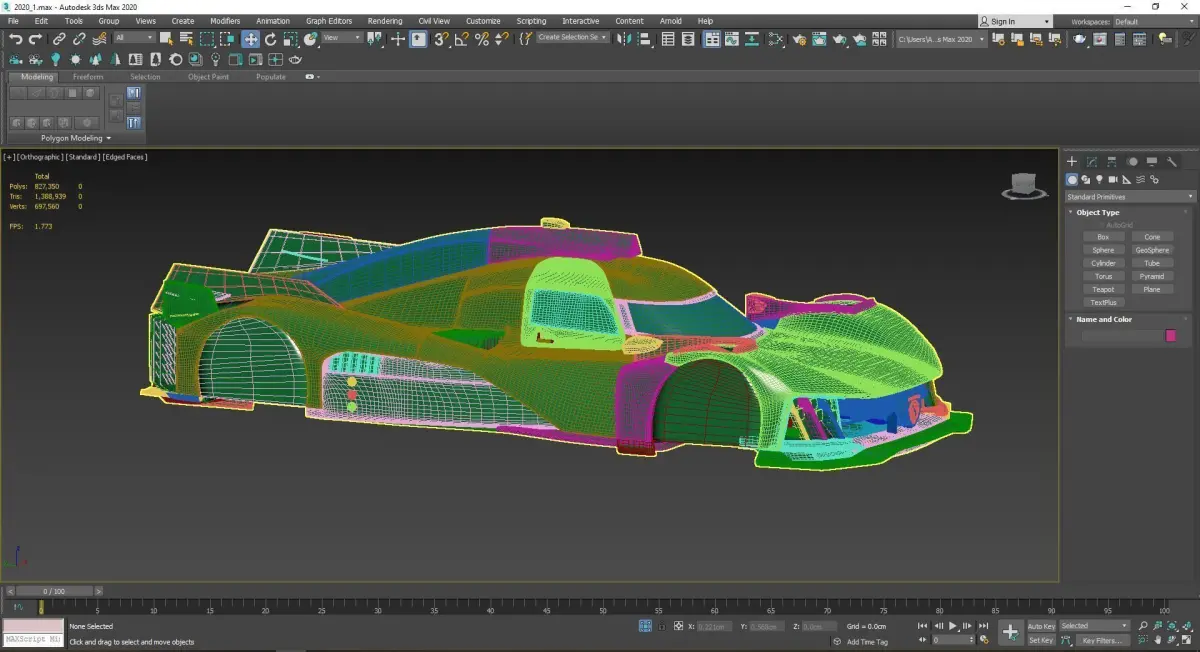Open the Modify tab in the command panel
Screen dimensions: 1200x652
coord(1092,162)
